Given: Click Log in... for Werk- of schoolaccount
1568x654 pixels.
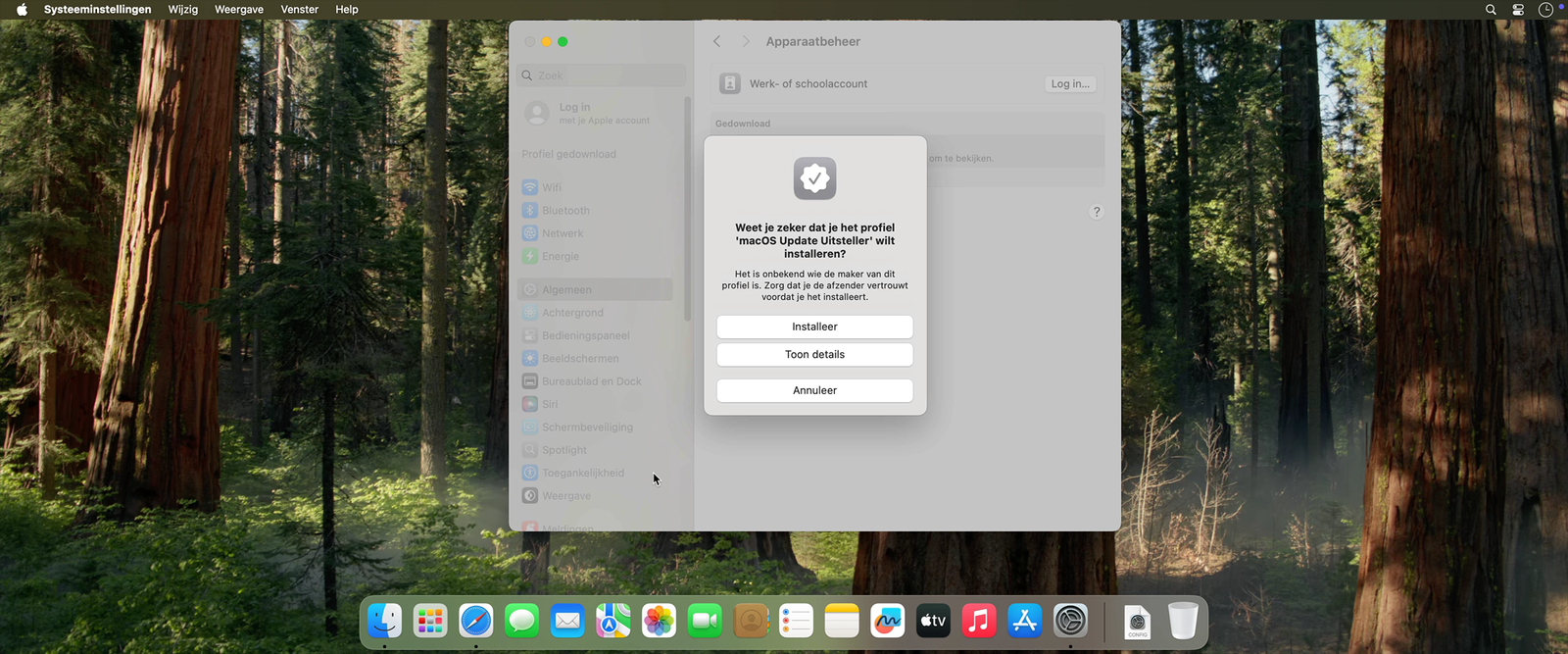Looking at the screenshot, I should pyautogui.click(x=1070, y=84).
